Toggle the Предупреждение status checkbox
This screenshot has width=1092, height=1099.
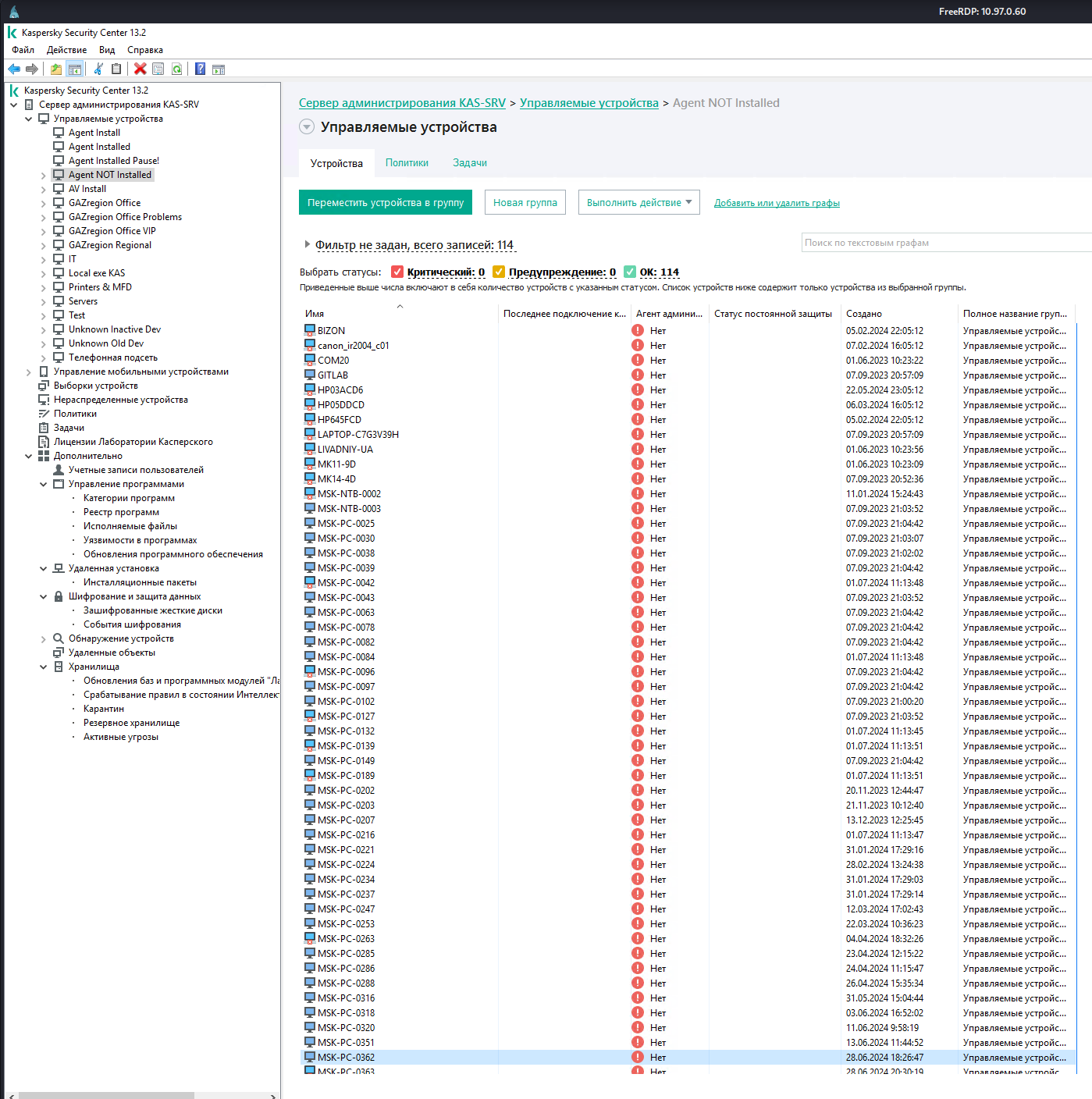click(499, 272)
